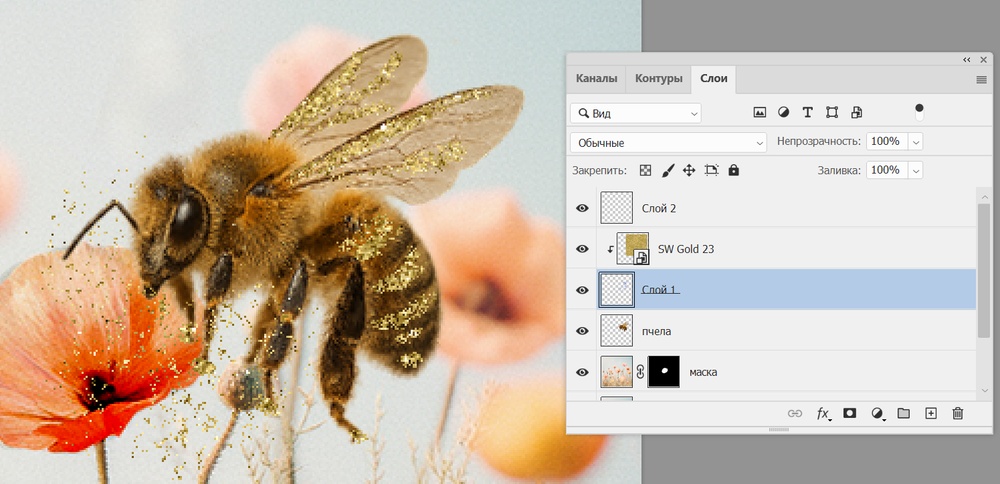
Task: Open the Обычные blend mode dropdown
Action: point(667,142)
